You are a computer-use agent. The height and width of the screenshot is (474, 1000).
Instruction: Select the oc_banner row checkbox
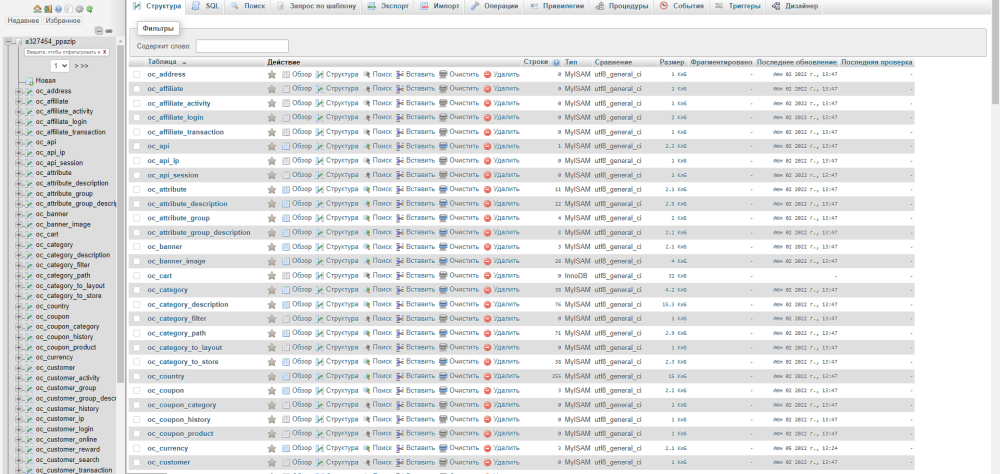pos(137,247)
